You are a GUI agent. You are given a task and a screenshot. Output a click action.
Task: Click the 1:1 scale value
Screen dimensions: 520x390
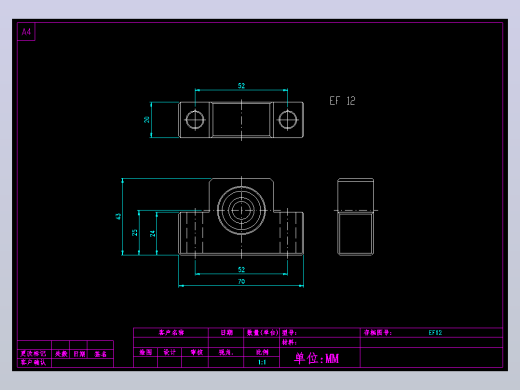262,362
